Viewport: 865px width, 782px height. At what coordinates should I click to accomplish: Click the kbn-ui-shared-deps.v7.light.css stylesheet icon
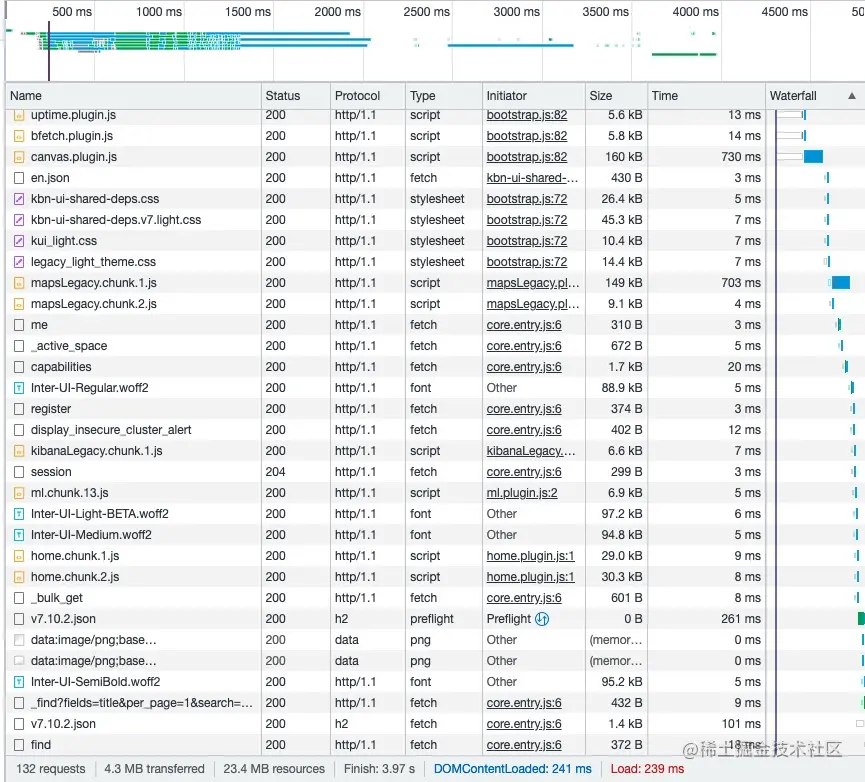pos(19,220)
